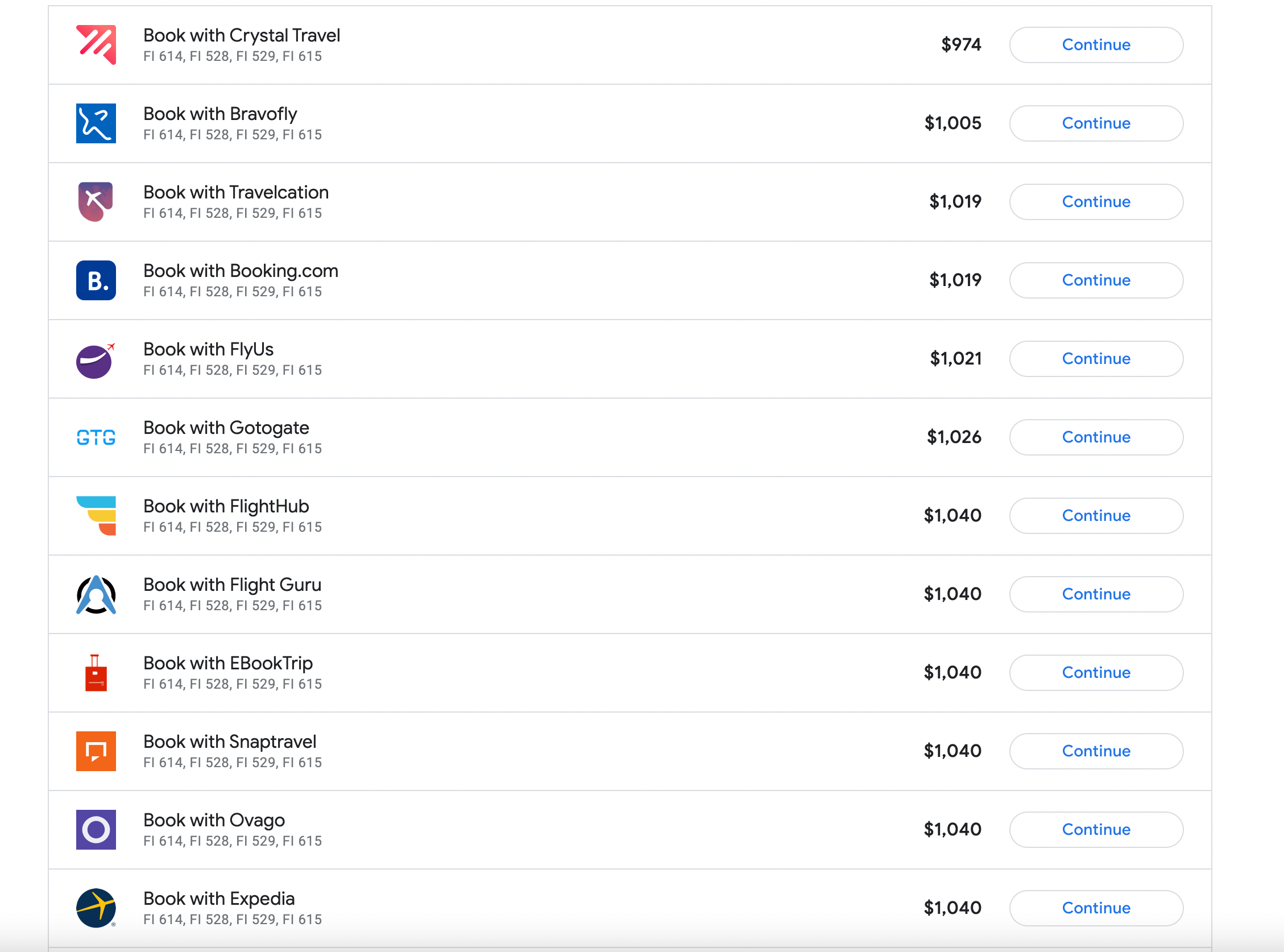Screen dimensions: 1284x952
Task: Click the Ovago purple circle icon
Action: (96, 830)
